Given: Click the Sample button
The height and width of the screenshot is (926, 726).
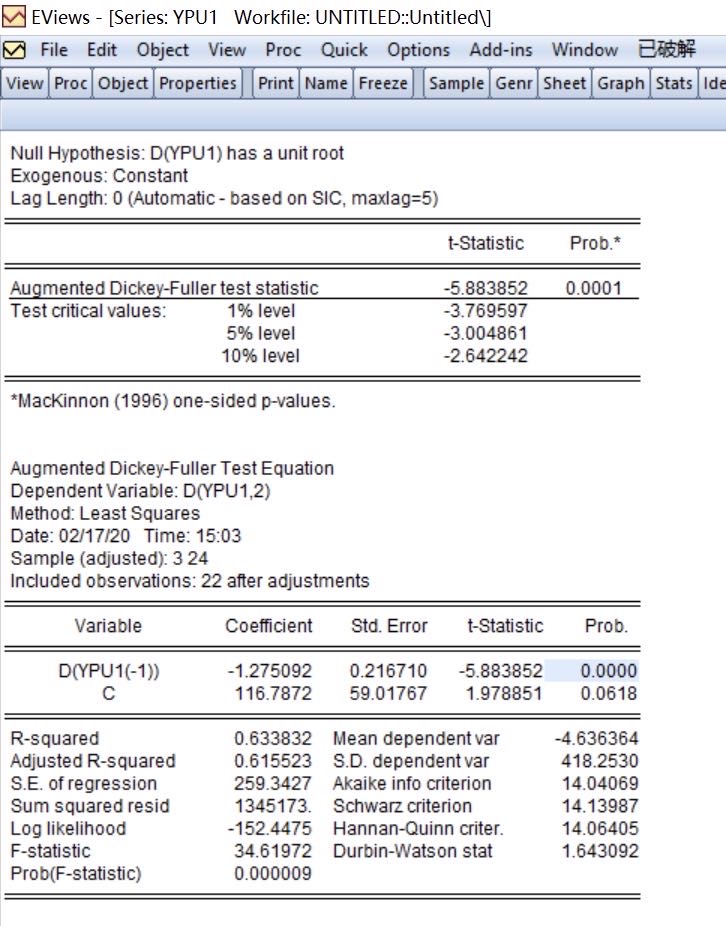Looking at the screenshot, I should coord(457,83).
